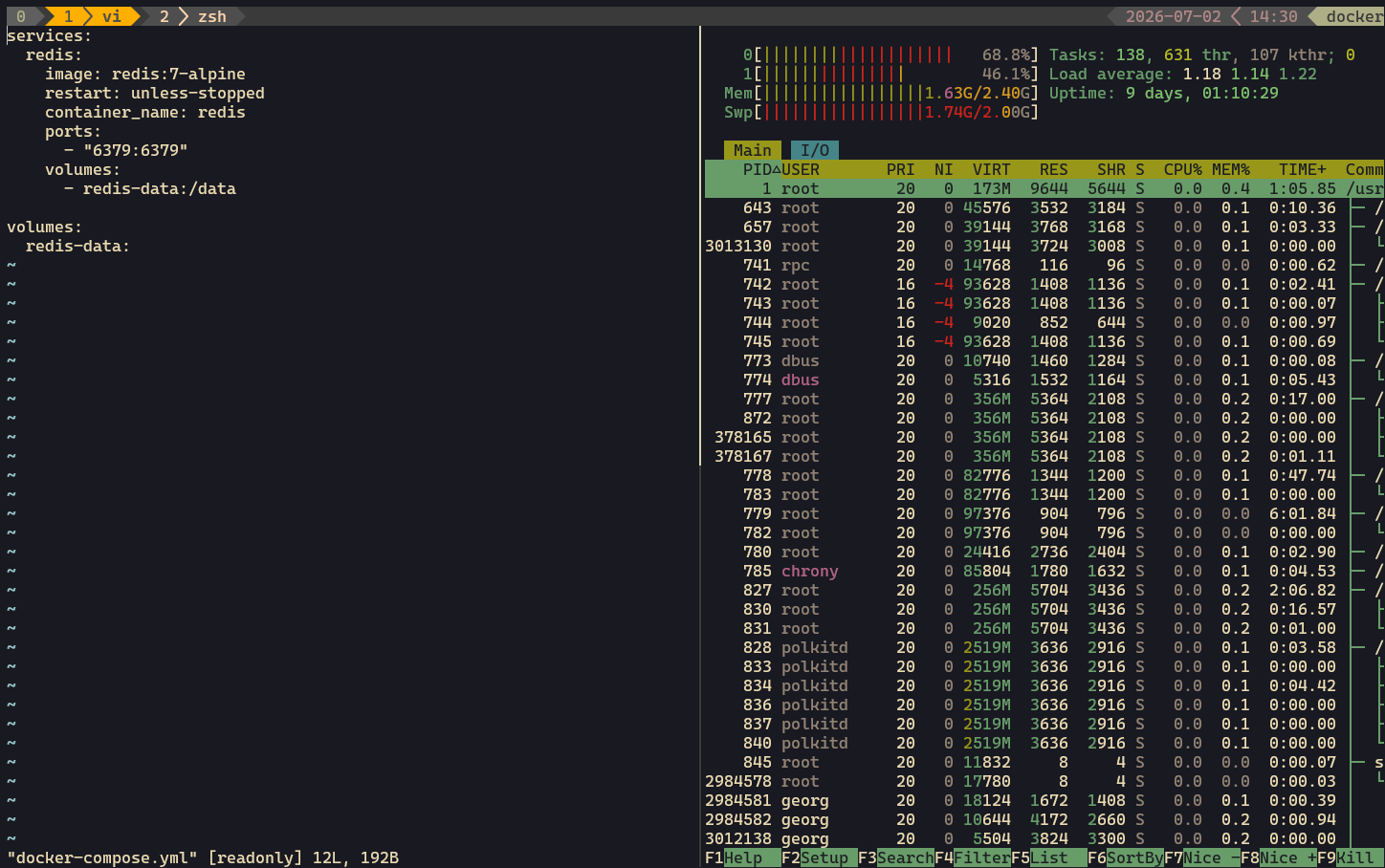Click the time 14:30 in status bar
This screenshot has height=868, width=1385.
pos(1273,16)
